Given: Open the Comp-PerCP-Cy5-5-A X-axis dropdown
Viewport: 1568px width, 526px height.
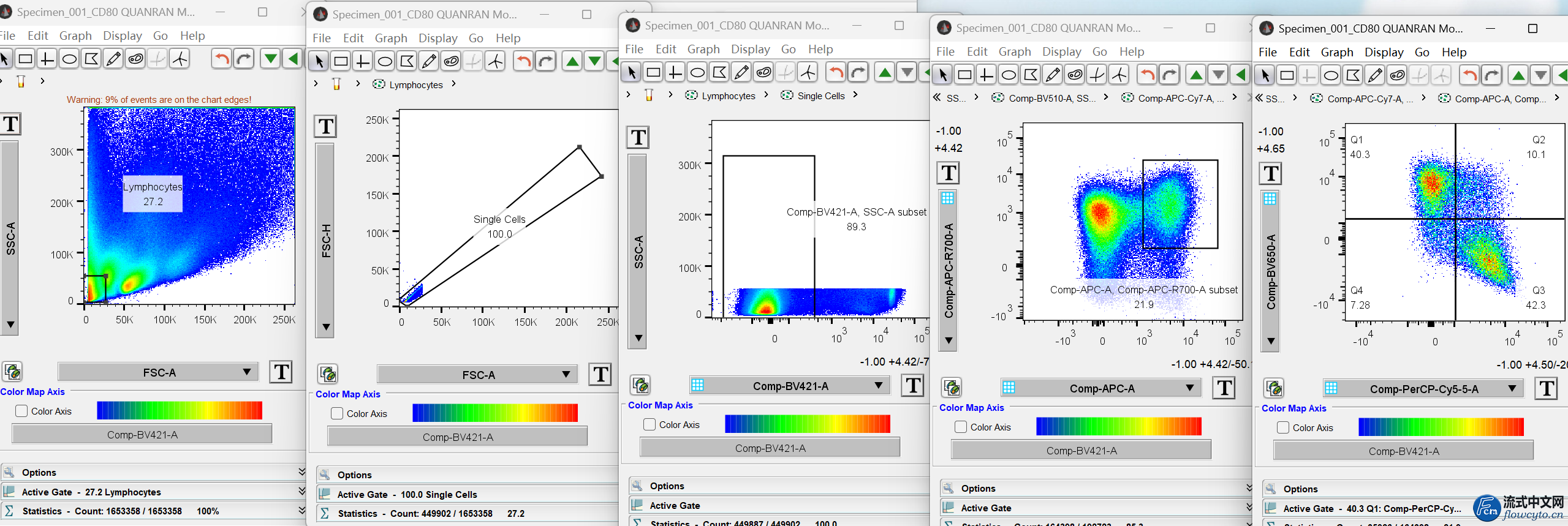Looking at the screenshot, I should pyautogui.click(x=1423, y=388).
